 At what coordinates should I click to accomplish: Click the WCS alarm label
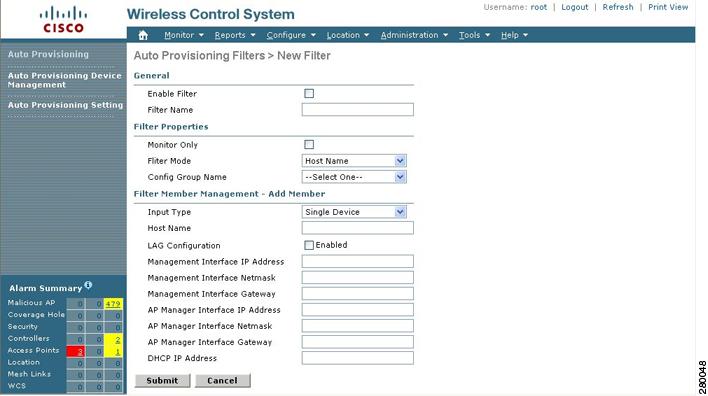pos(17,386)
